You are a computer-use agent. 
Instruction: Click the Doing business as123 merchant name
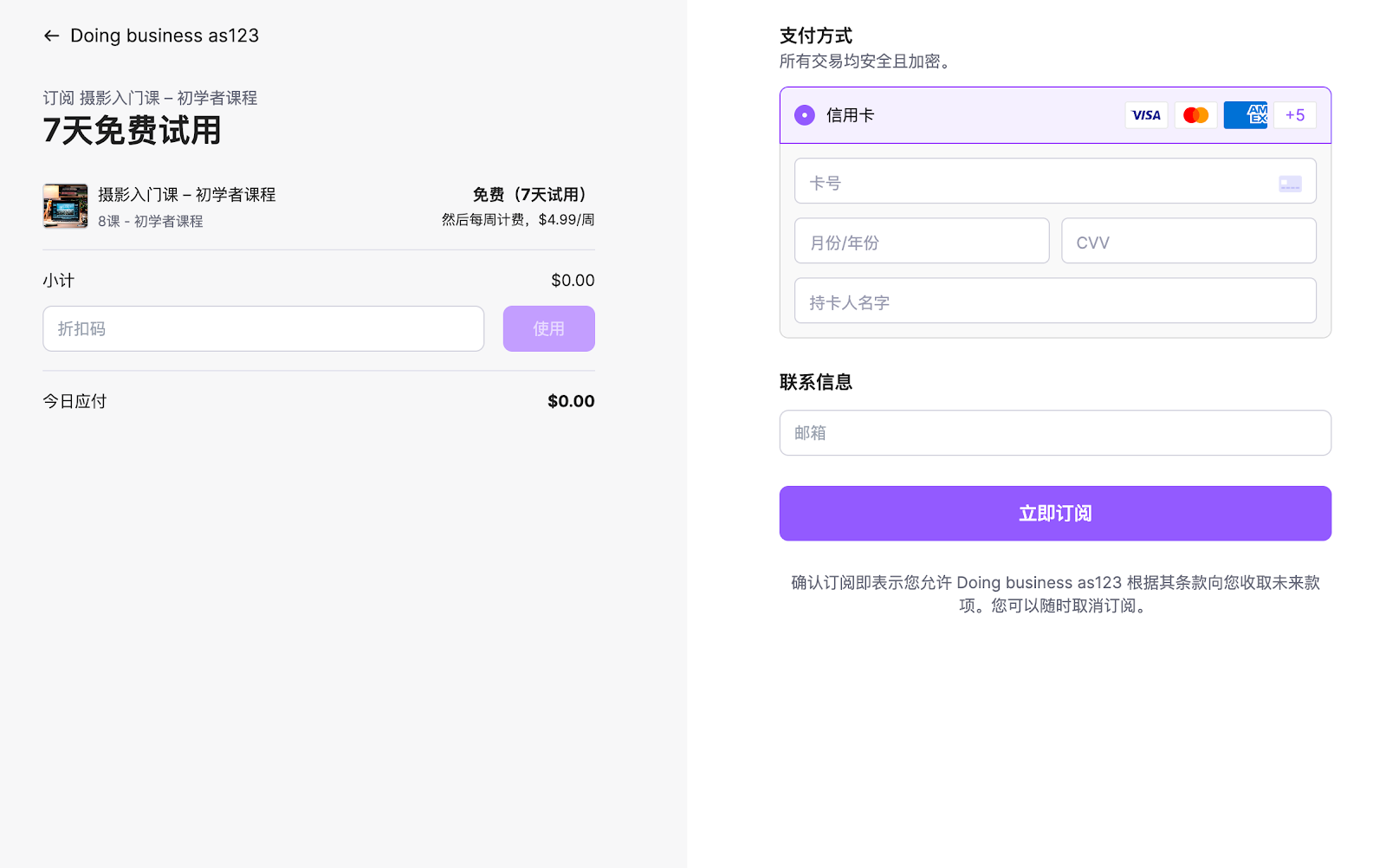coord(165,36)
